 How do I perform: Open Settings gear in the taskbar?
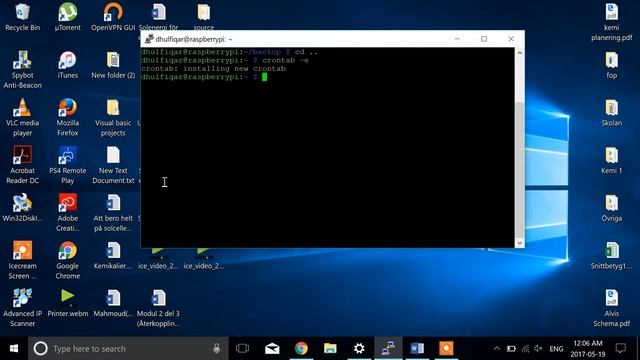click(x=359, y=348)
